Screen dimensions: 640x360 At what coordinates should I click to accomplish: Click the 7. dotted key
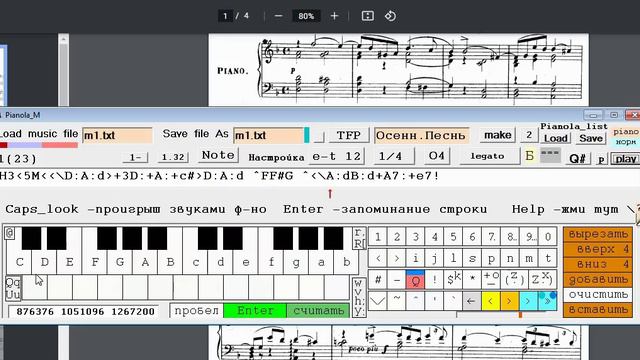pos(491,237)
